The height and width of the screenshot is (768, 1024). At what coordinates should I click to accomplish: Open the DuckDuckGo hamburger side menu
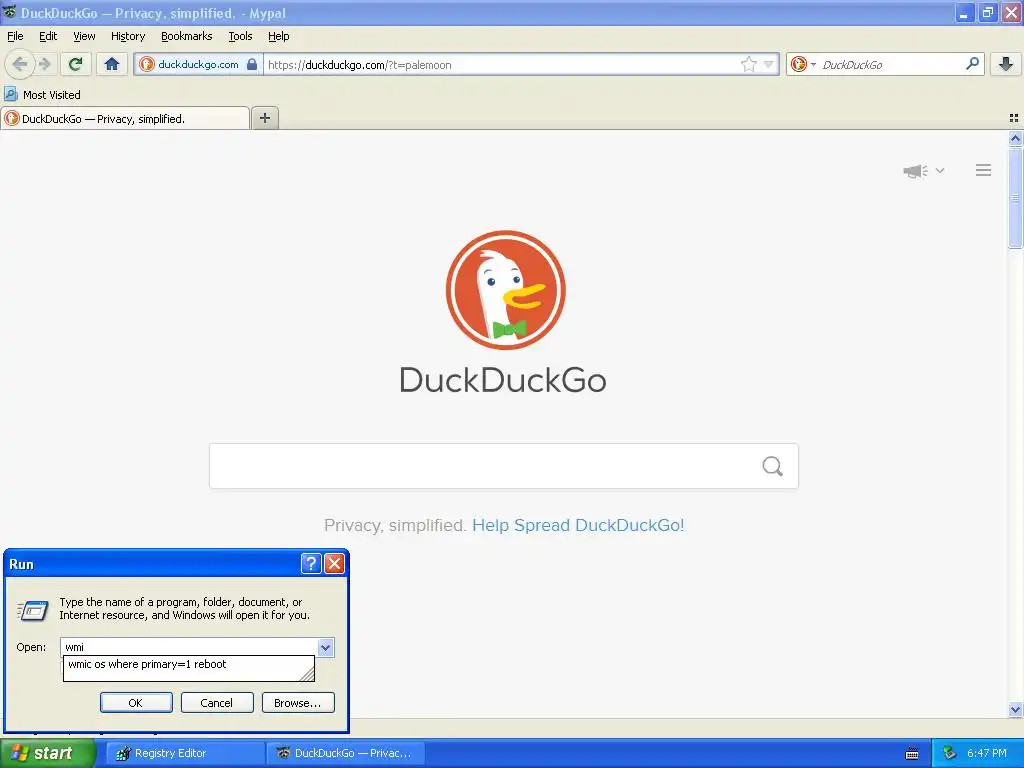[984, 170]
